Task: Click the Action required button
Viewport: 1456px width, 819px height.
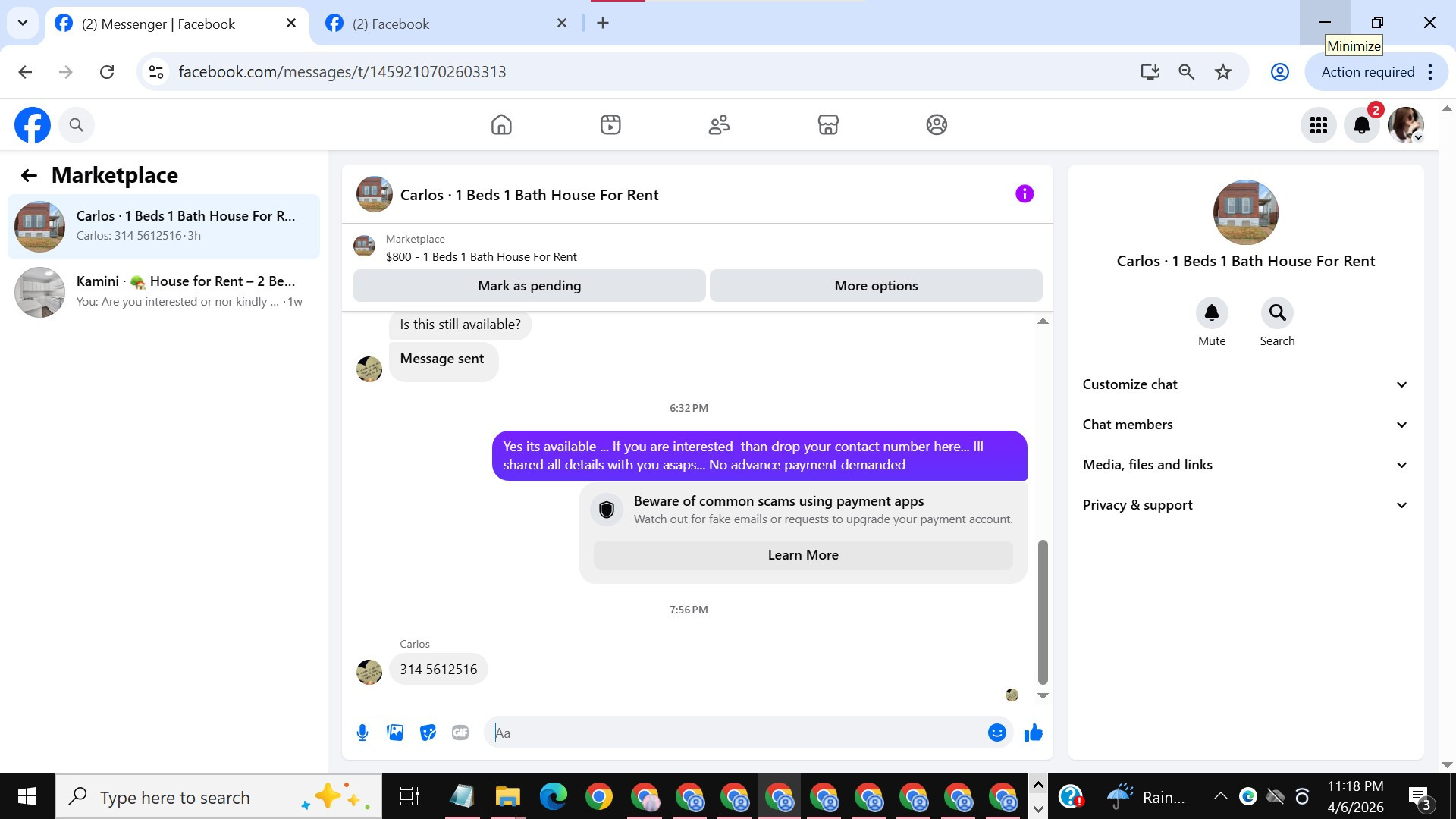Action: tap(1367, 72)
